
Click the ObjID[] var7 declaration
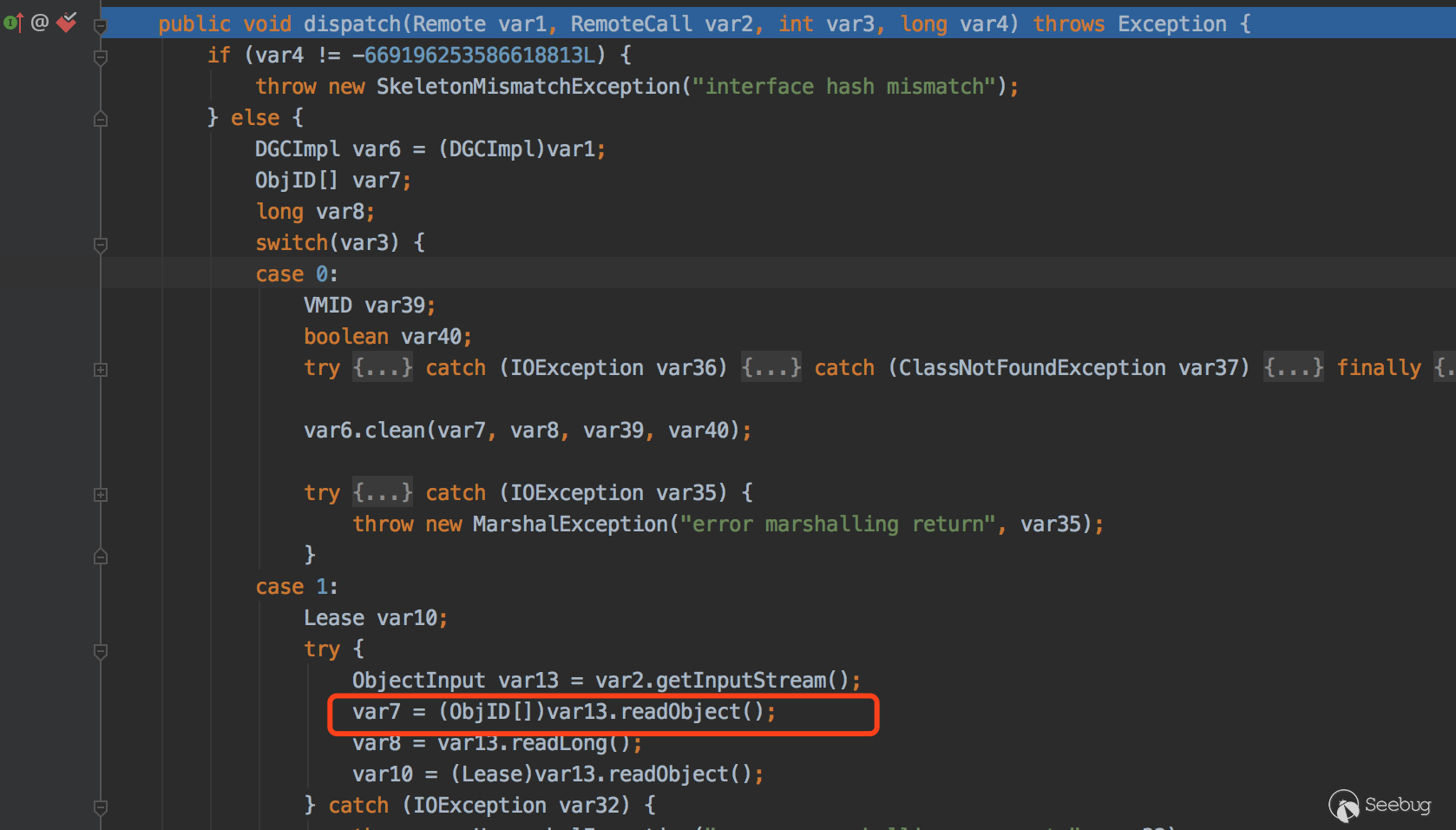333,181
